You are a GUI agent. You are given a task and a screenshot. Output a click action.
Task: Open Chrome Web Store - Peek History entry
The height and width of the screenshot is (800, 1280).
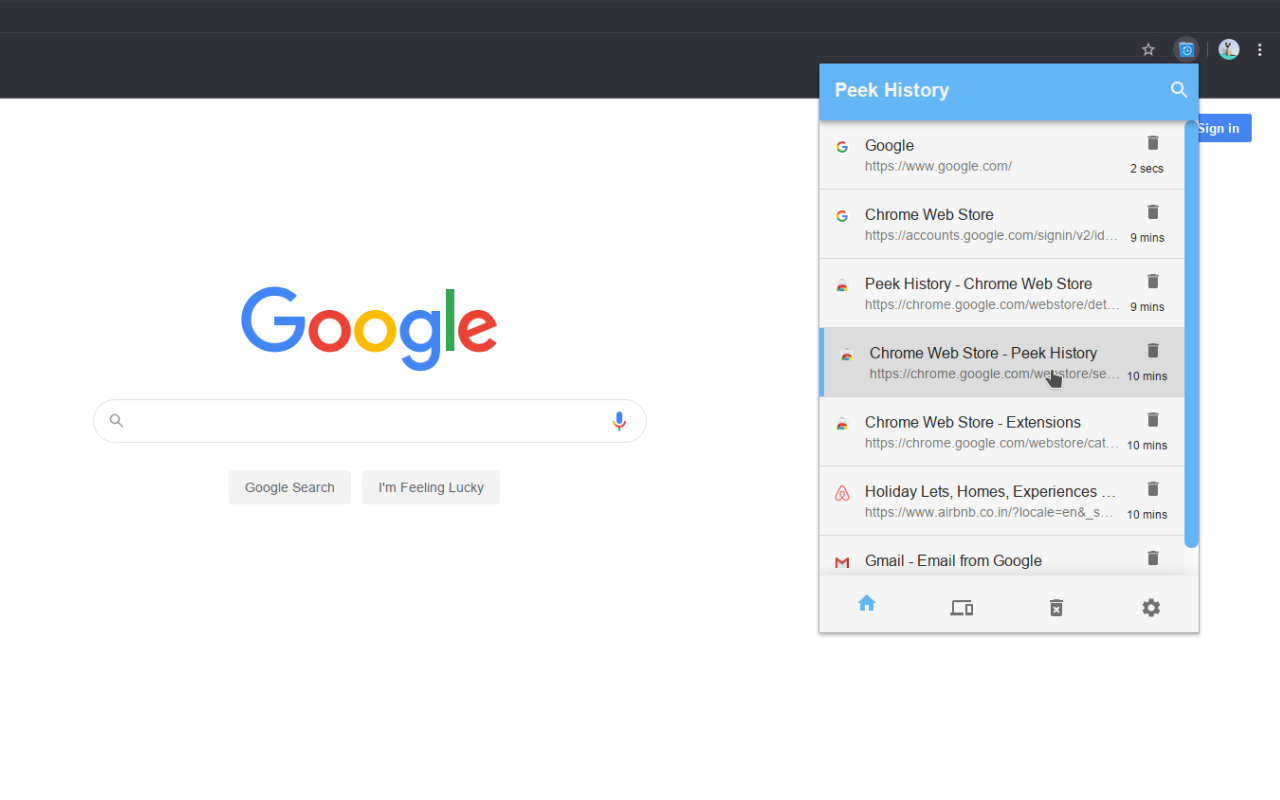pos(1002,362)
